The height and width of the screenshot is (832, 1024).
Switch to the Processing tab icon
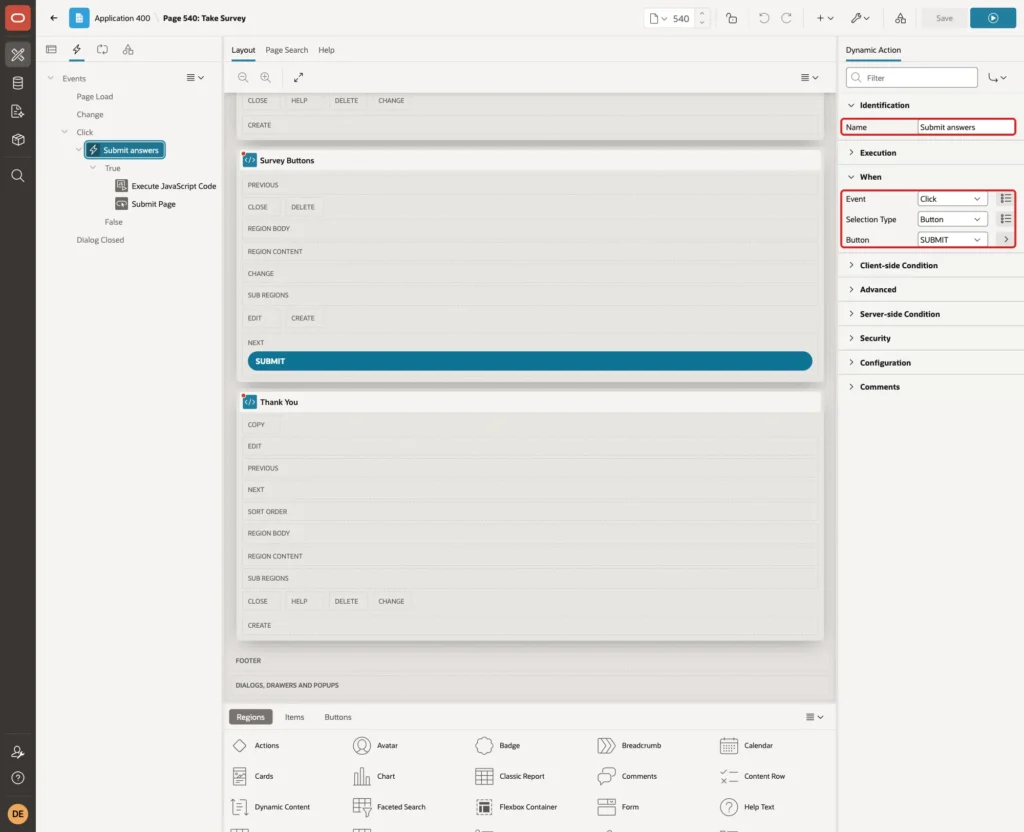coord(102,50)
